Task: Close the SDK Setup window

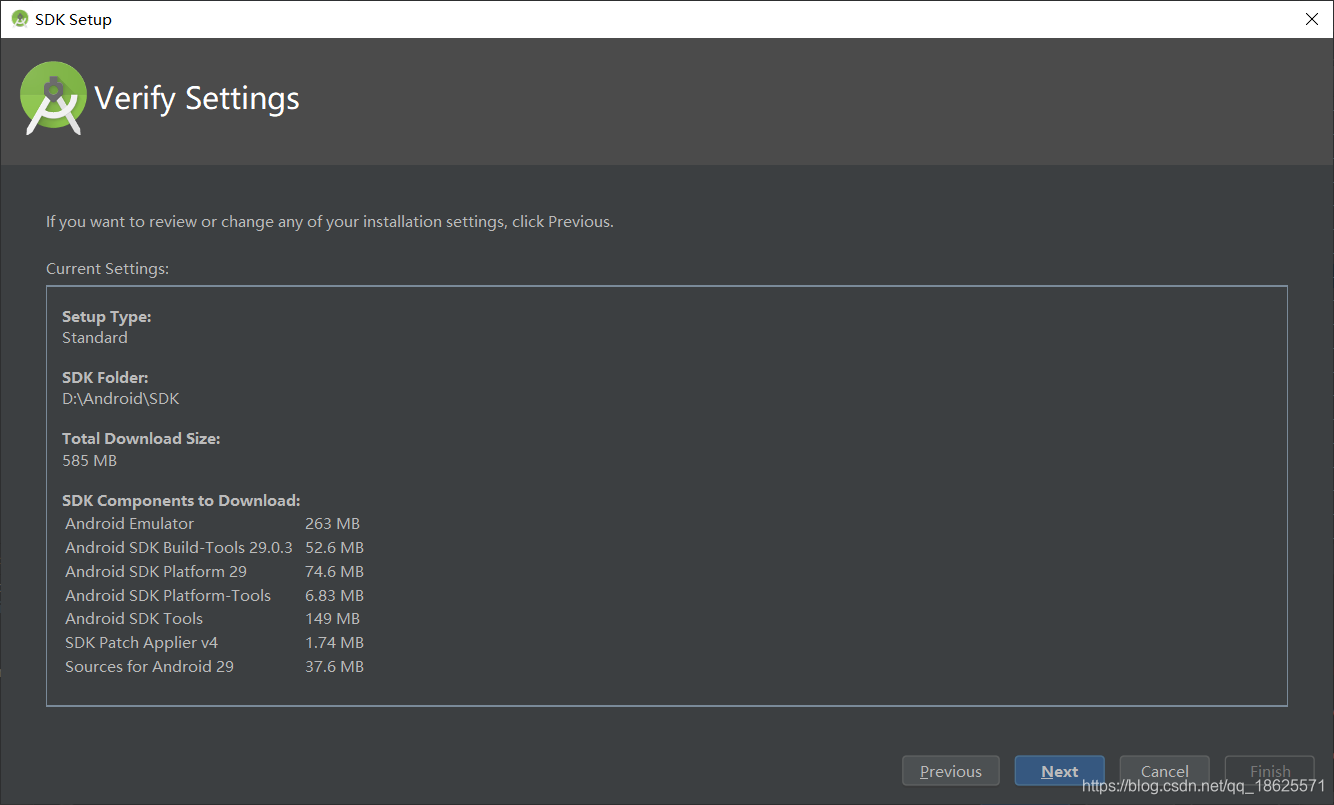Action: pyautogui.click(x=1311, y=19)
